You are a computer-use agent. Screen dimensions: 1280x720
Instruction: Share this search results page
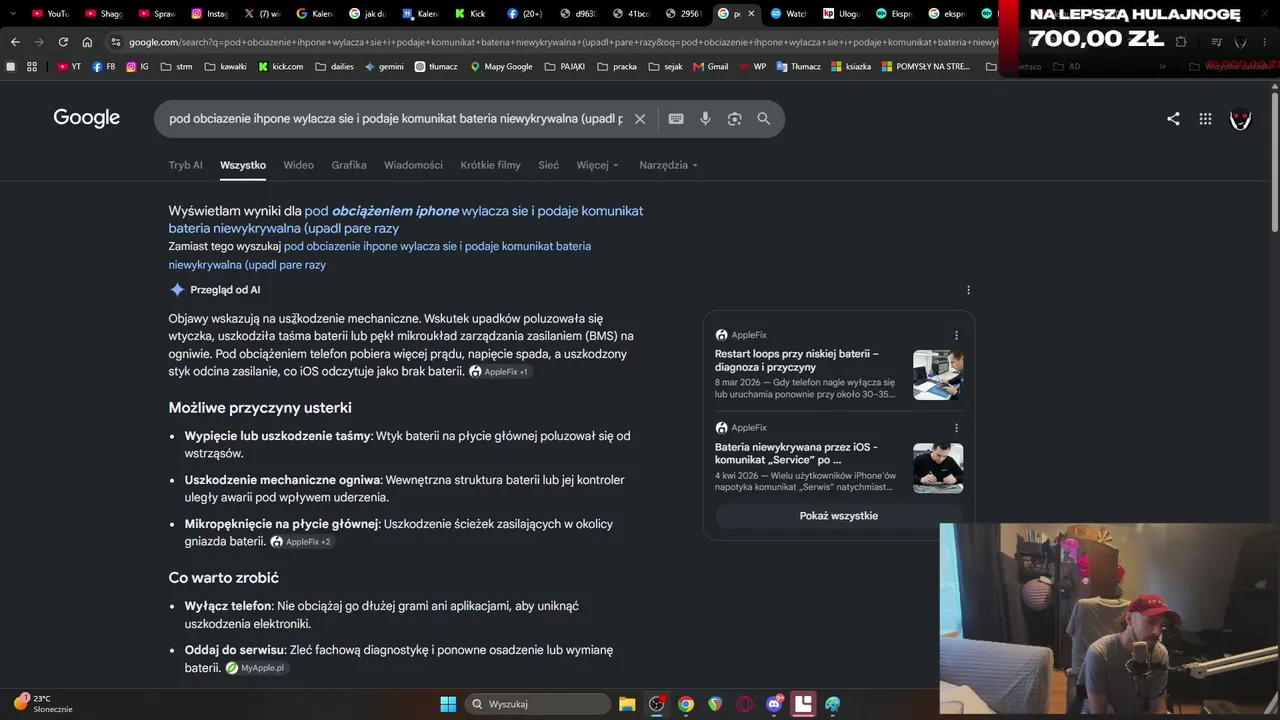[x=1173, y=119]
